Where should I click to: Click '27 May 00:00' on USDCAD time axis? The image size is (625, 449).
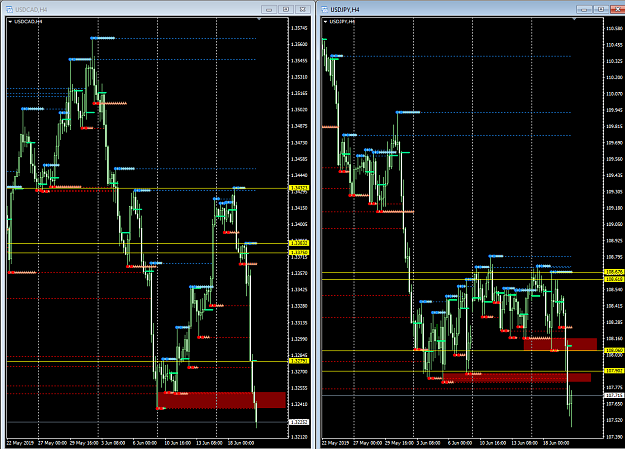click(x=52, y=443)
